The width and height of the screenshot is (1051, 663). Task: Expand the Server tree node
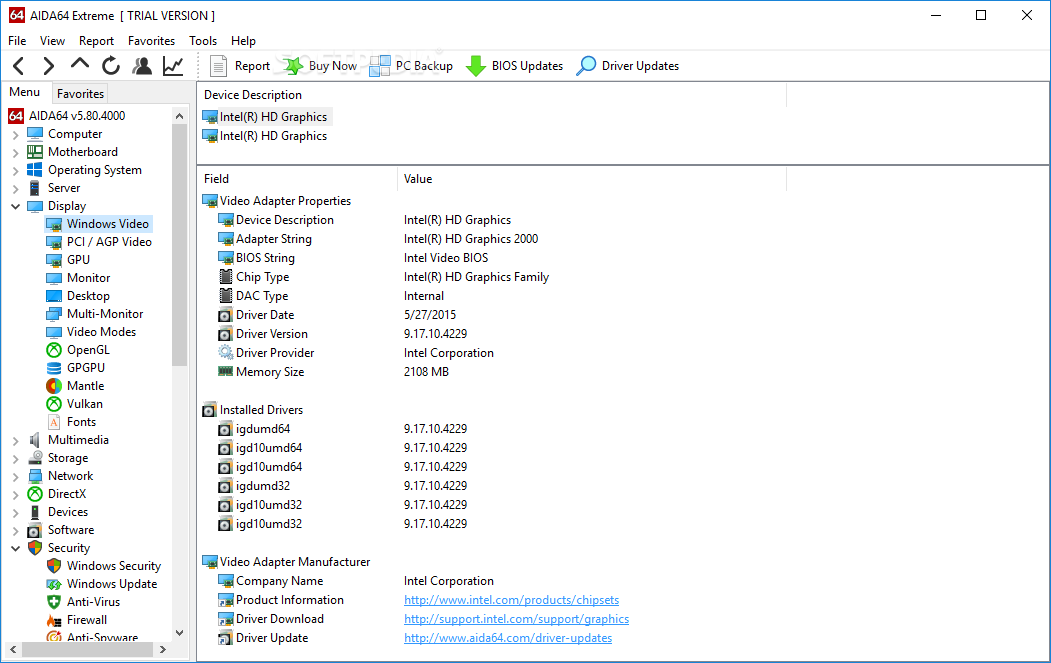tap(15, 189)
